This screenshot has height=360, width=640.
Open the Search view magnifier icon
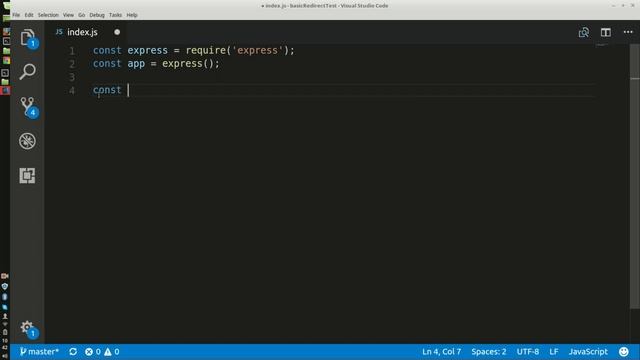(27, 72)
